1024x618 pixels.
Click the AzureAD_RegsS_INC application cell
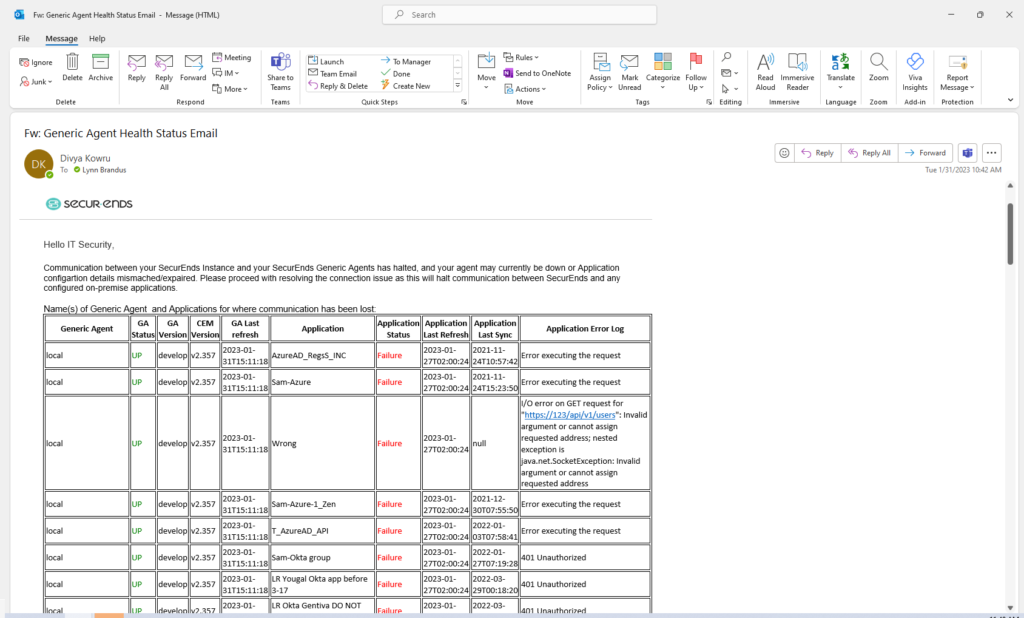323,355
